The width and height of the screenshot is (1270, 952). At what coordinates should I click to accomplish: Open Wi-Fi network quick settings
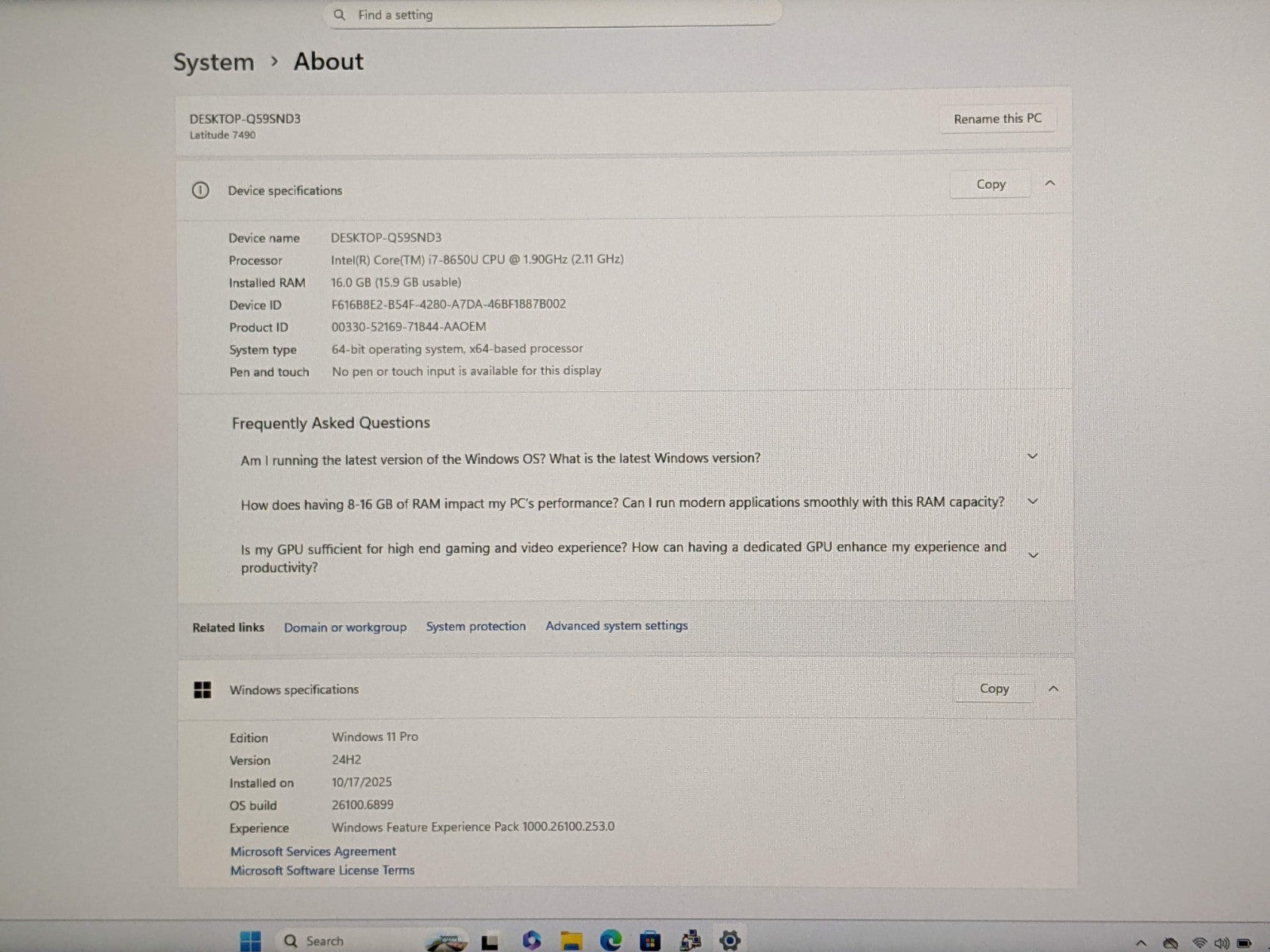[x=1199, y=943]
